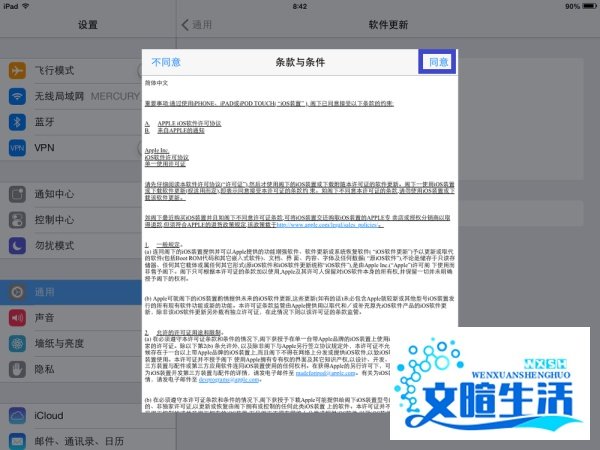Click the 软件更新 page title
Viewport: 600px width, 450px height.
coord(388,25)
